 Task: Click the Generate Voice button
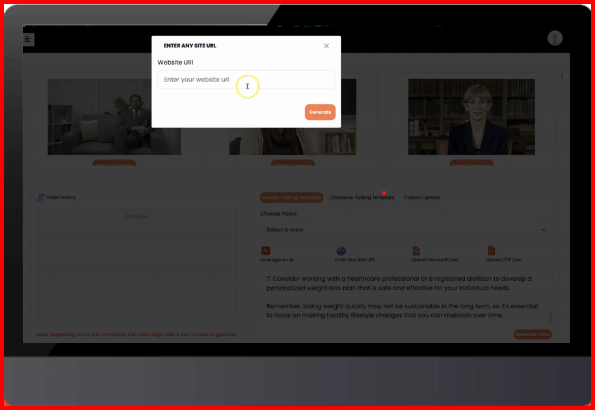click(x=532, y=334)
